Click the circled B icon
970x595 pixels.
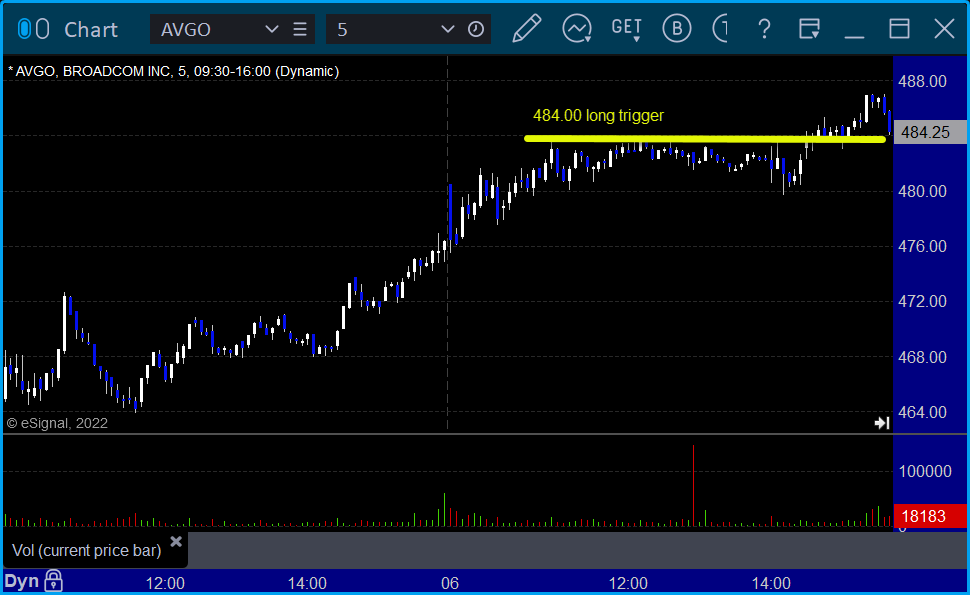[677, 29]
